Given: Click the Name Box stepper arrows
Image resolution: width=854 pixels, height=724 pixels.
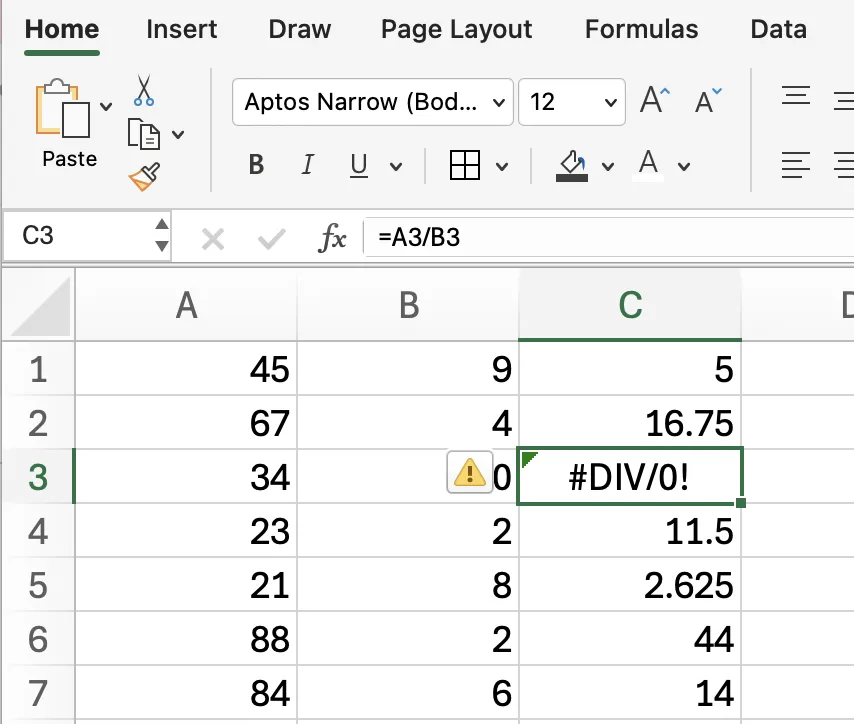Looking at the screenshot, I should 162,235.
